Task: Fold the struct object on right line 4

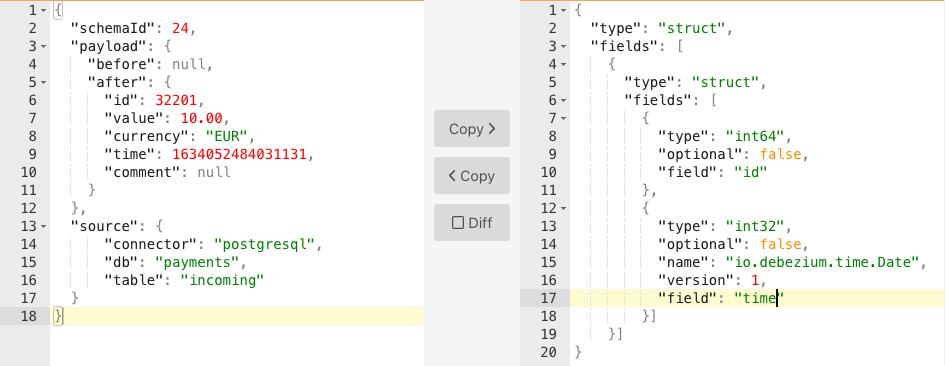Action: (563, 65)
